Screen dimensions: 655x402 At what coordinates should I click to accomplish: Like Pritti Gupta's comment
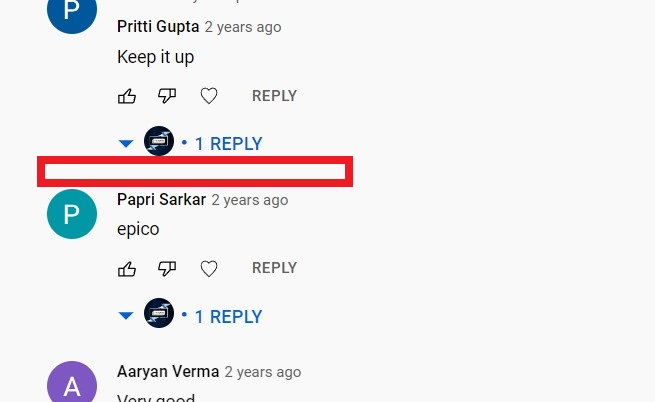[127, 96]
